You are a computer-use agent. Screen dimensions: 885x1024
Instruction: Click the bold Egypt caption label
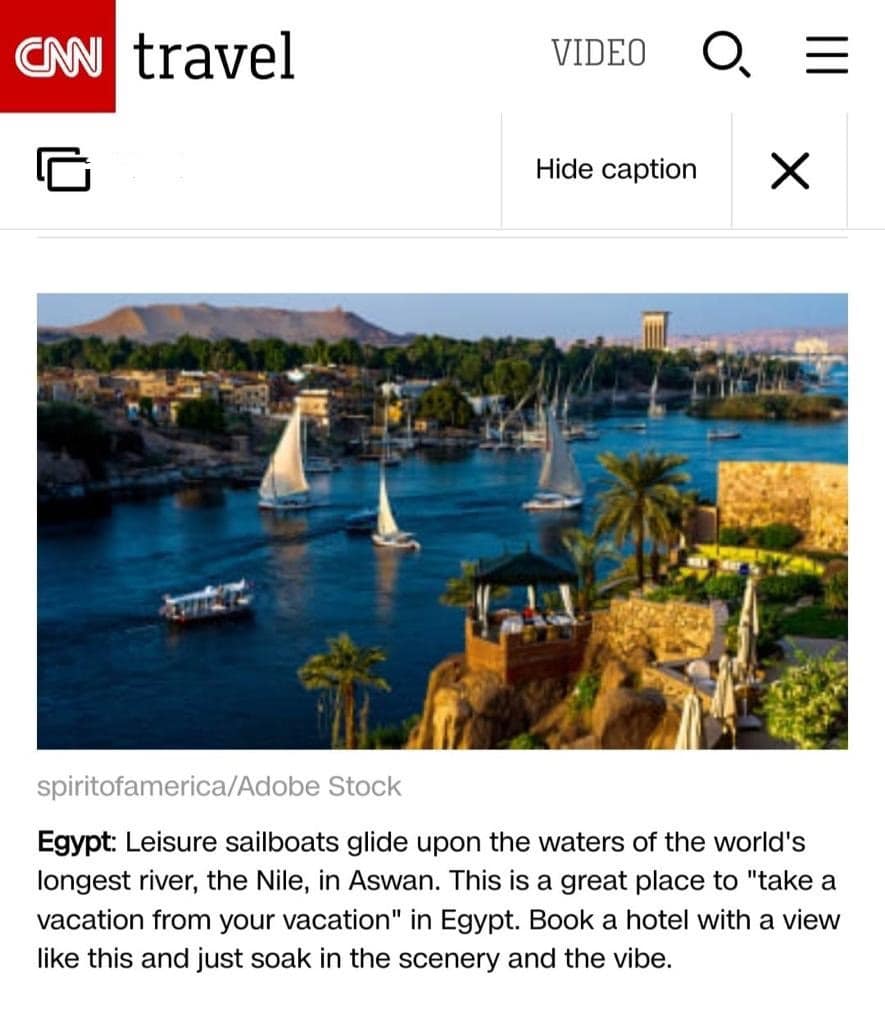tap(77, 842)
